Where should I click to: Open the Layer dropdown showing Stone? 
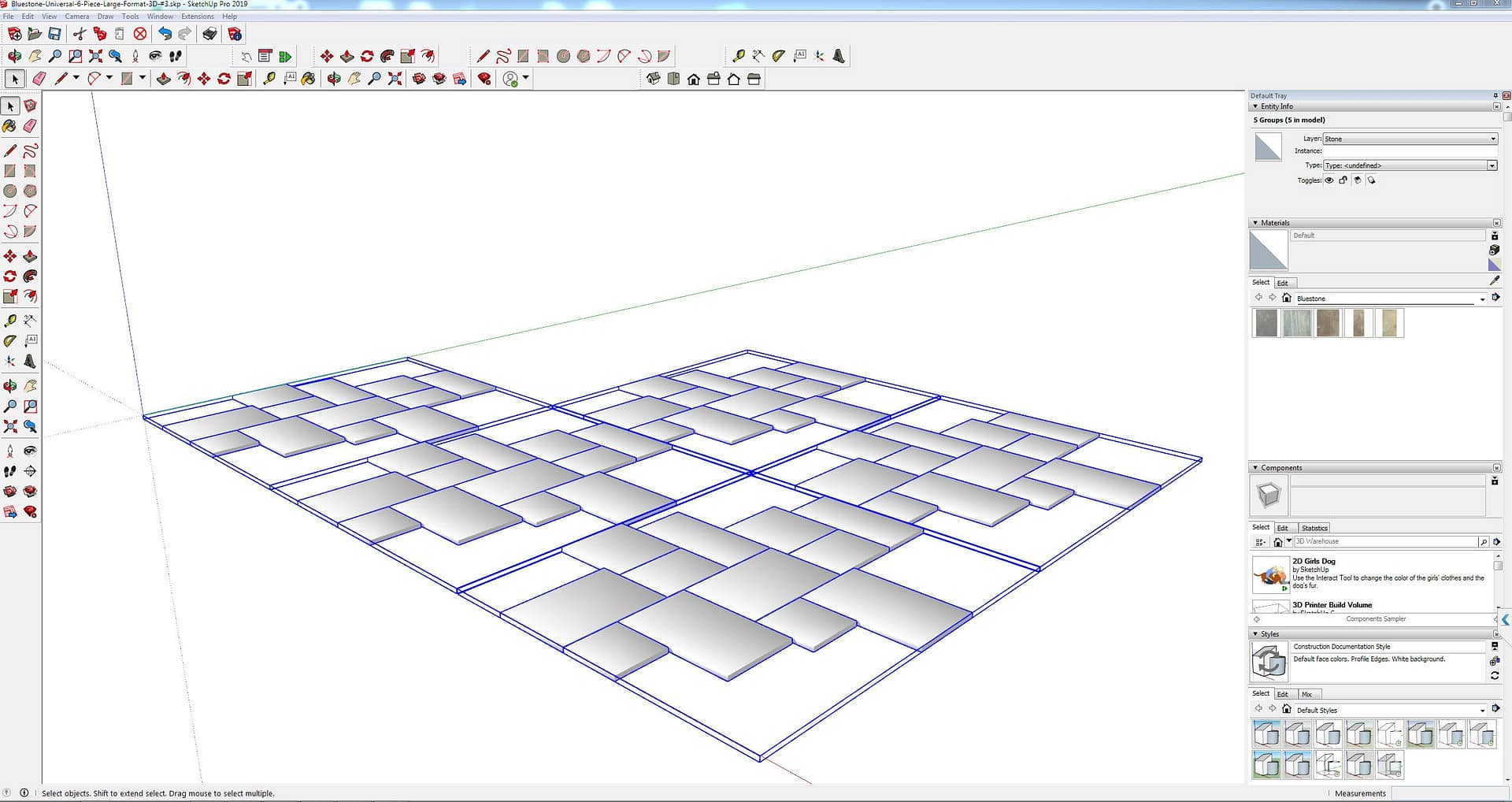(x=1410, y=139)
